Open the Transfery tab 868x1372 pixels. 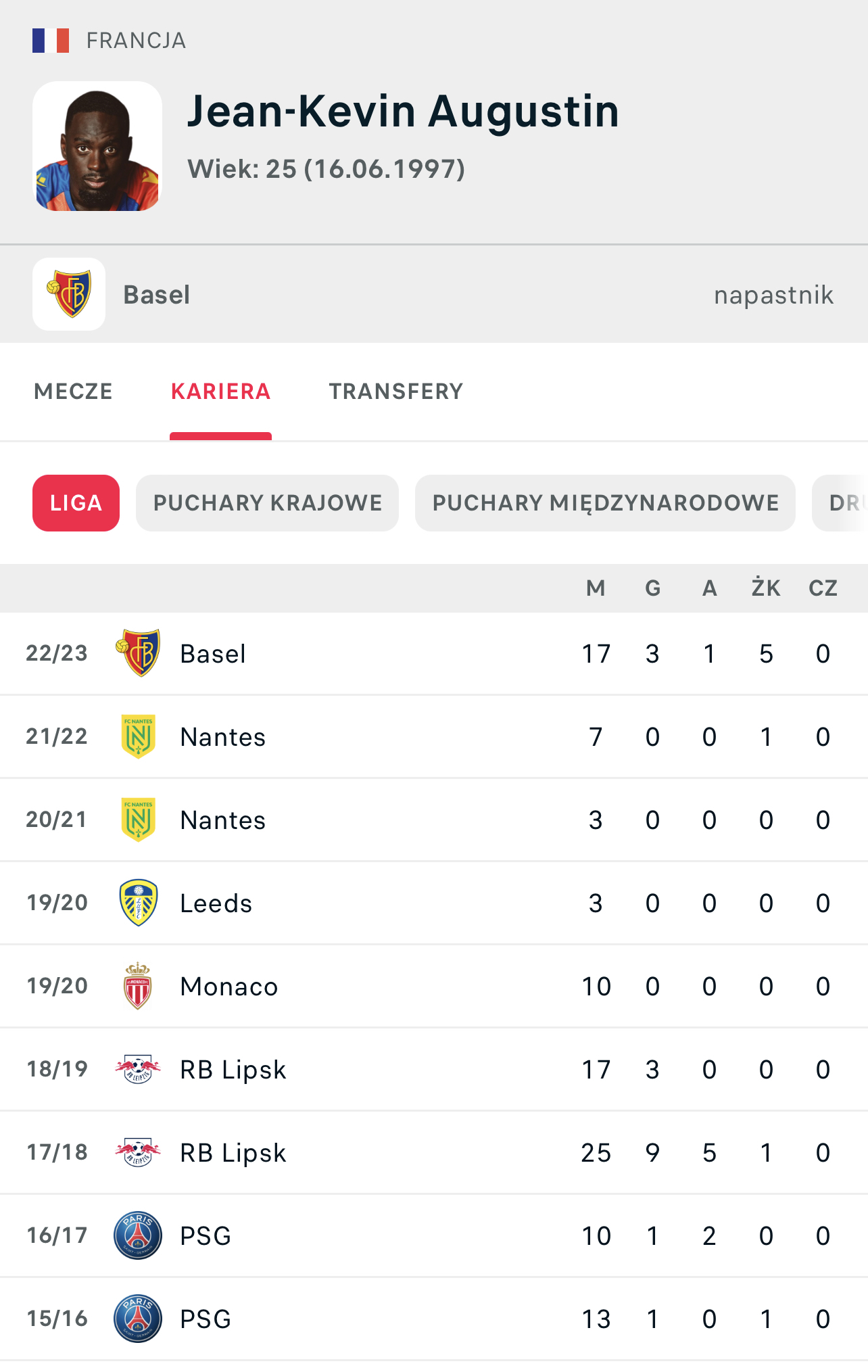[x=395, y=392]
